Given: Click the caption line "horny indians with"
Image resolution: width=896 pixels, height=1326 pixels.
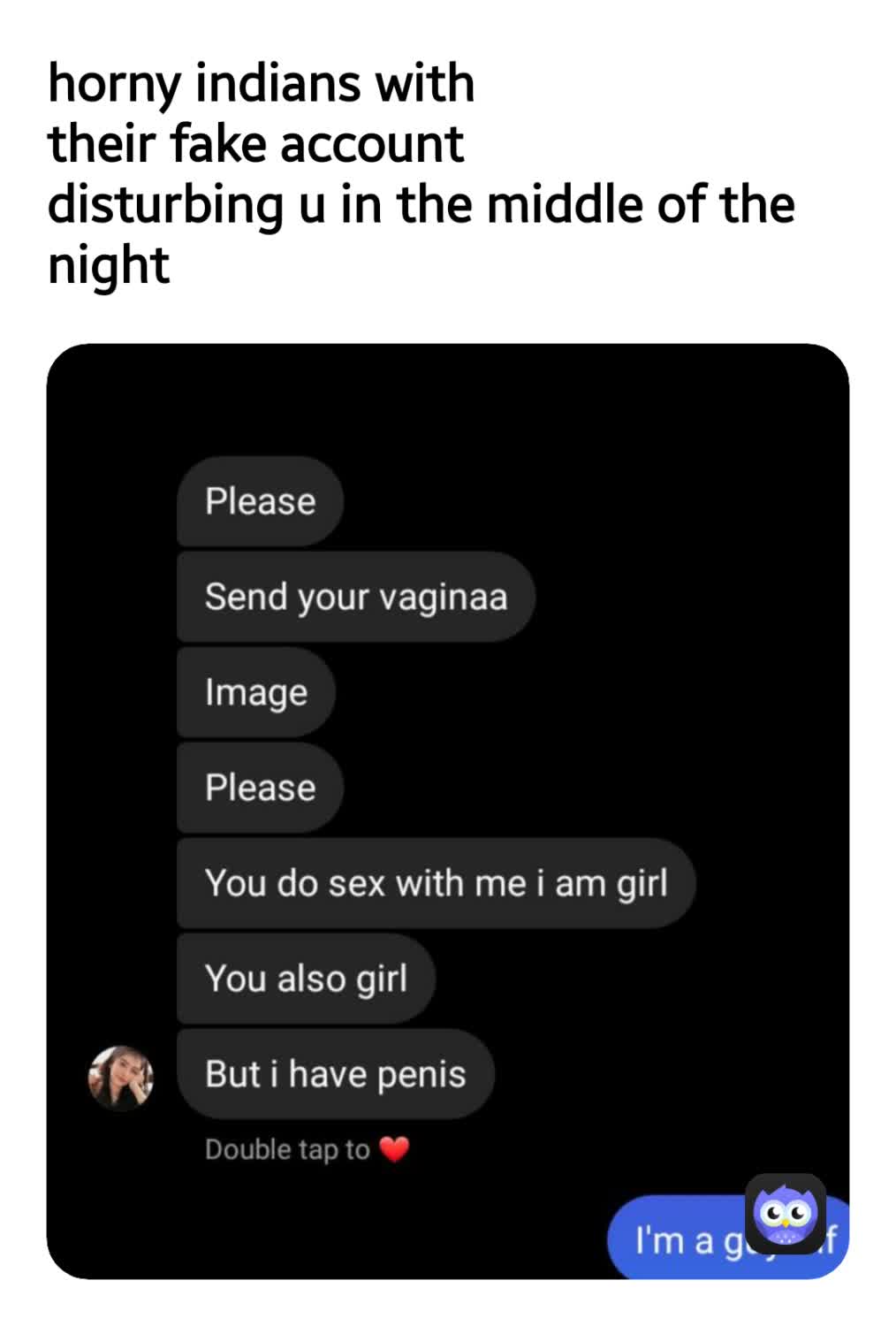Looking at the screenshot, I should (x=261, y=84).
